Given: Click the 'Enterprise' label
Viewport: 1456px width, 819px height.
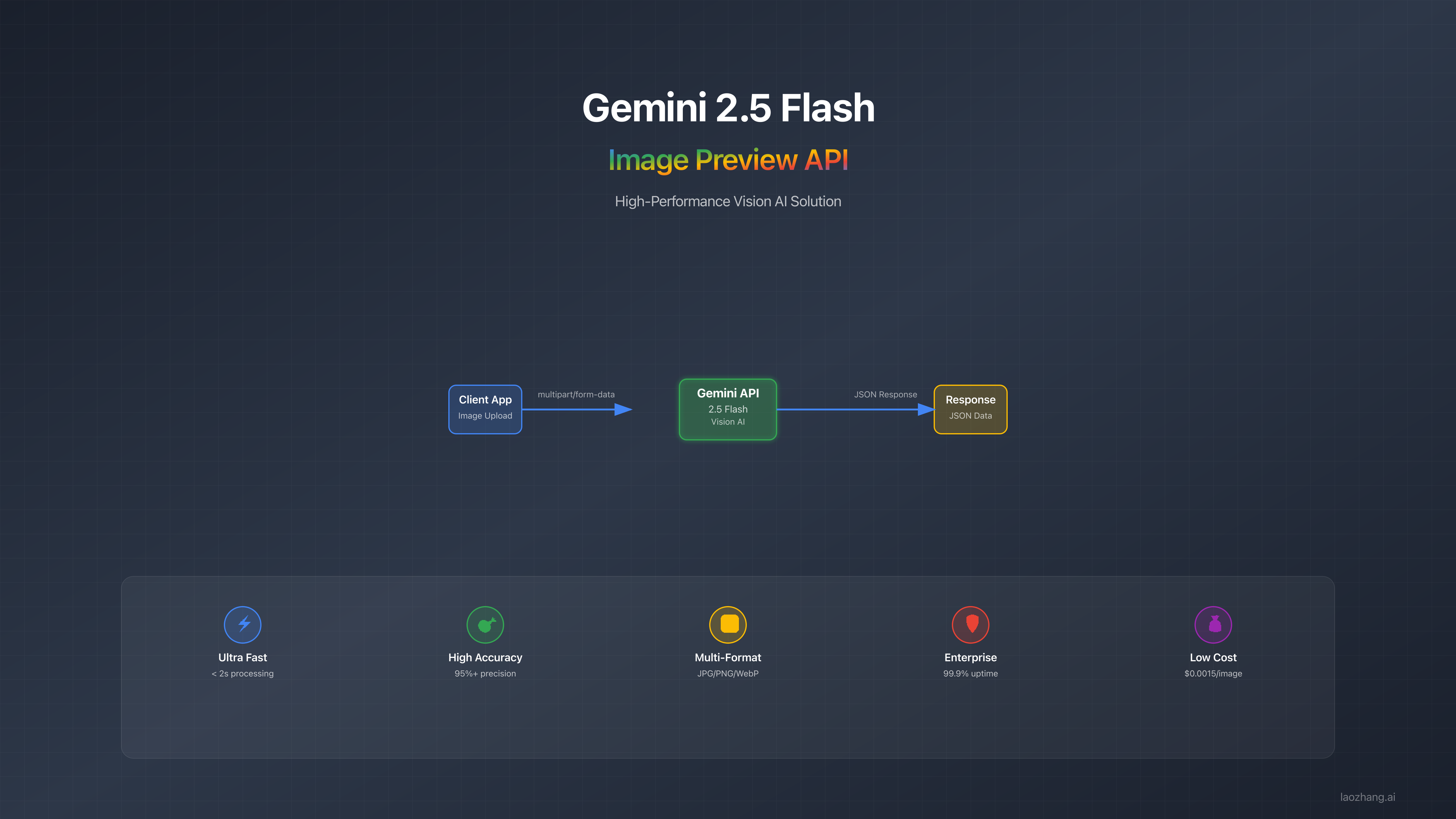Looking at the screenshot, I should (970, 657).
